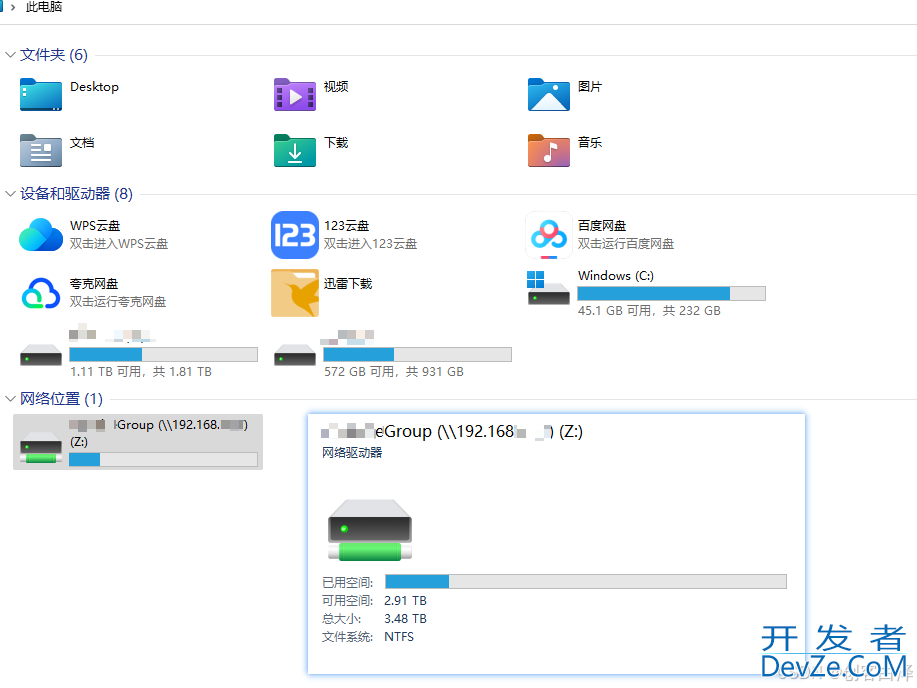This screenshot has width=917, height=688.
Task: Click the 网络位置 (1) group header
Action: click(x=61, y=399)
